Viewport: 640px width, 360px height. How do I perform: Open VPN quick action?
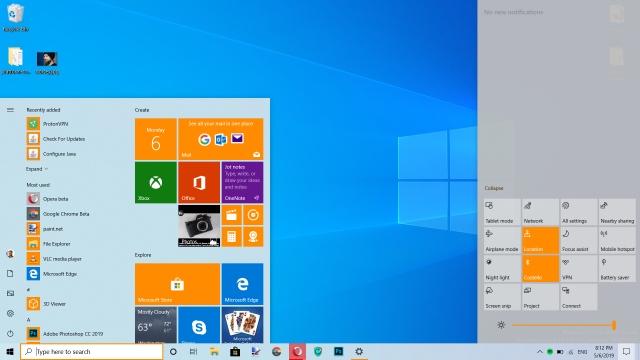click(x=579, y=269)
